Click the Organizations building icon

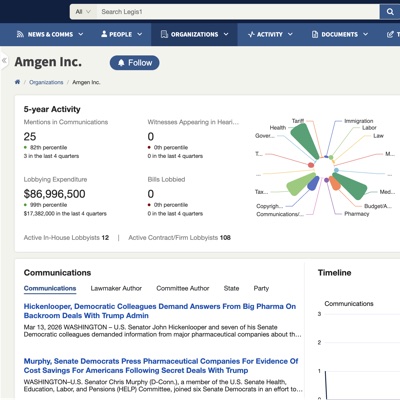164,34
